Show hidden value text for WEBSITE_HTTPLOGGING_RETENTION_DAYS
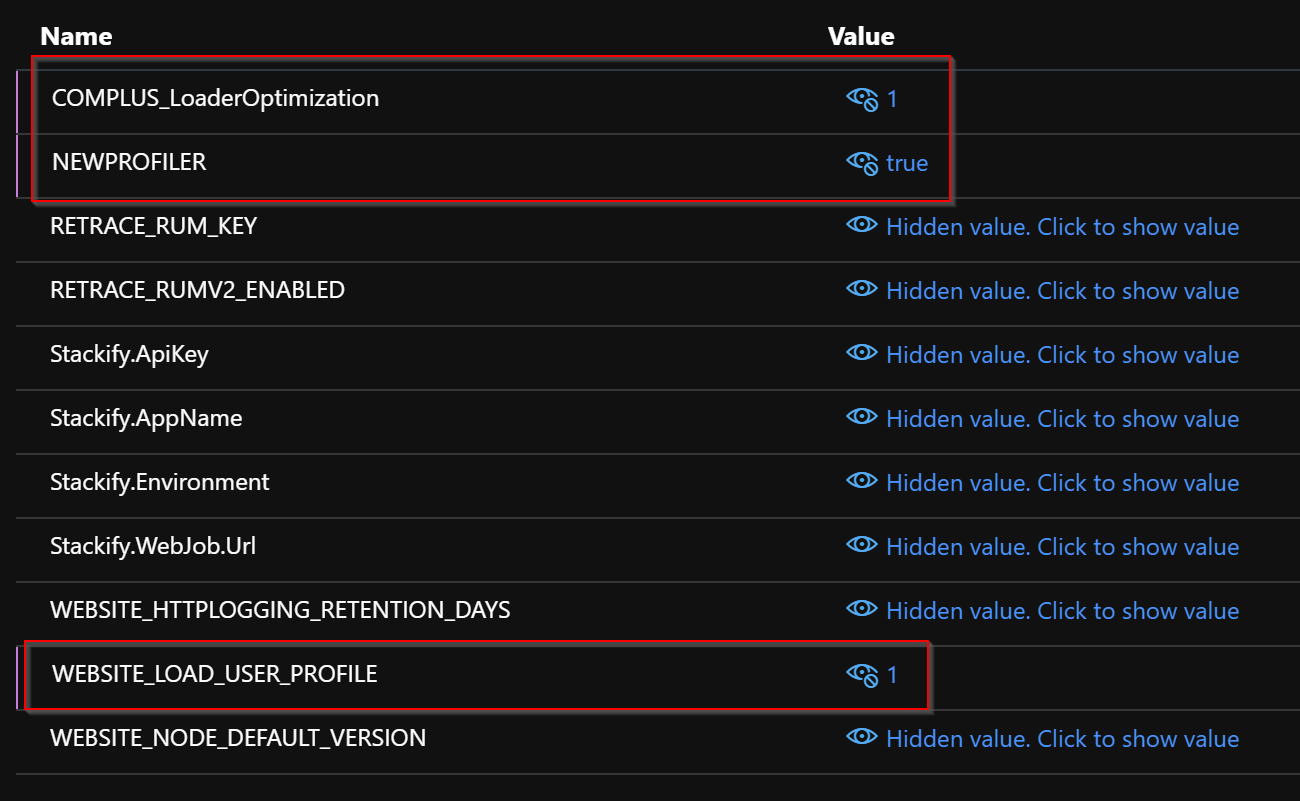Screen dimensions: 1300x801 click(x=1063, y=611)
